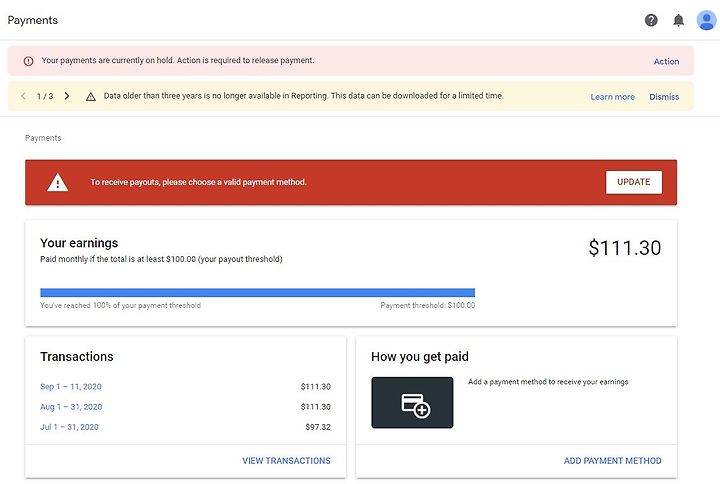The width and height of the screenshot is (720, 484).
Task: Go to next notification arrow
Action: coord(67,96)
